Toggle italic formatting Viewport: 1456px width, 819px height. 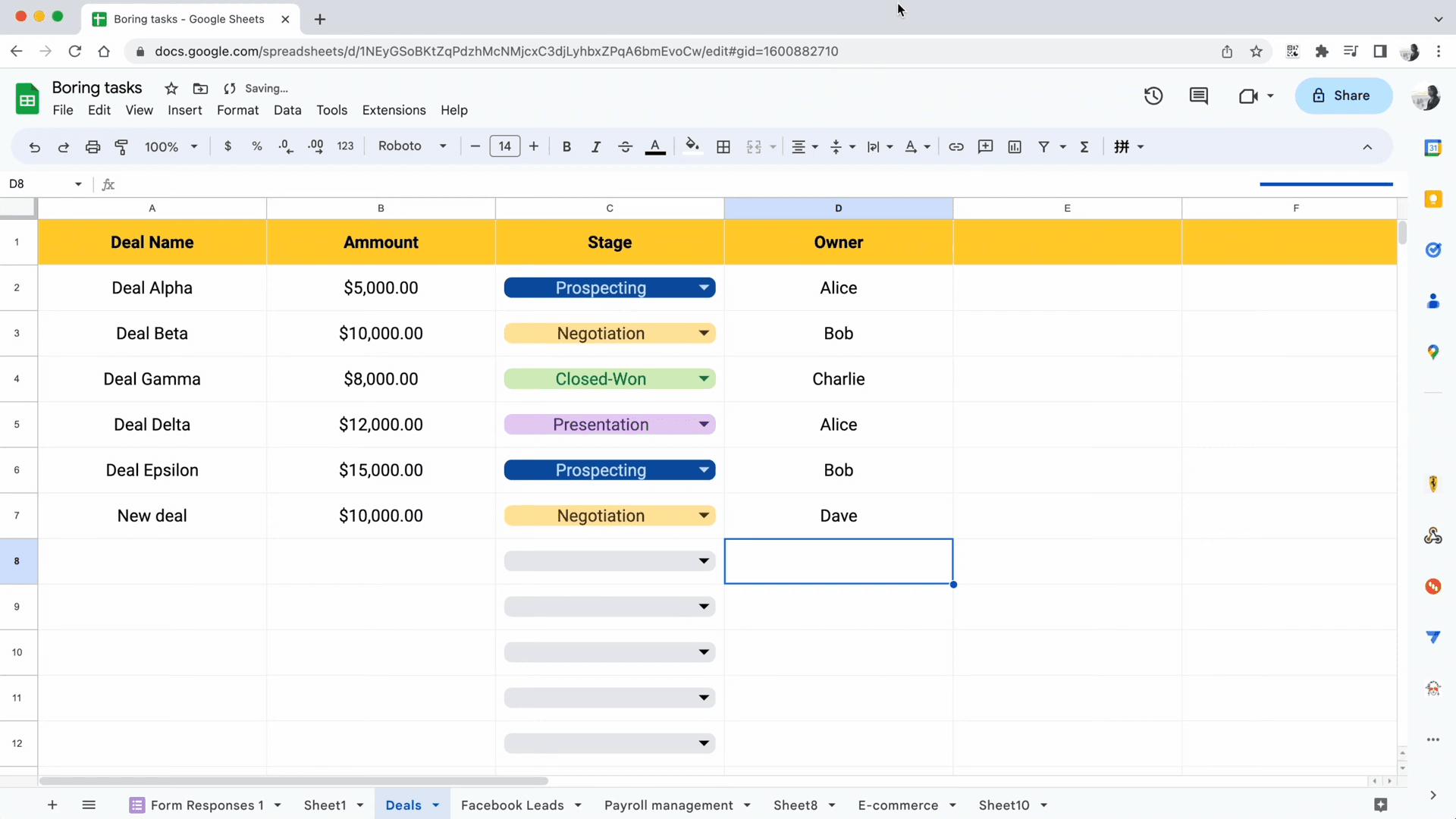pos(596,146)
